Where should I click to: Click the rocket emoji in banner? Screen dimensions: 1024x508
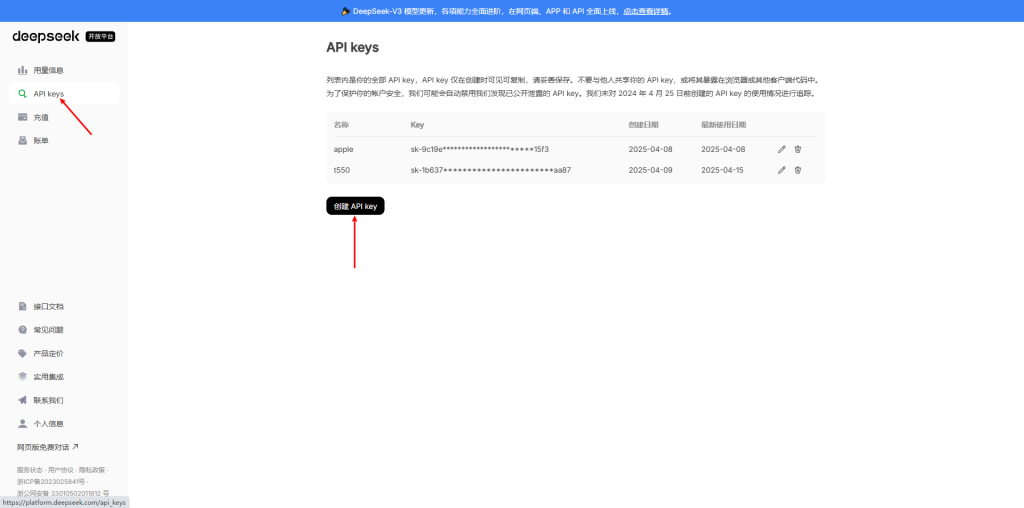[345, 11]
